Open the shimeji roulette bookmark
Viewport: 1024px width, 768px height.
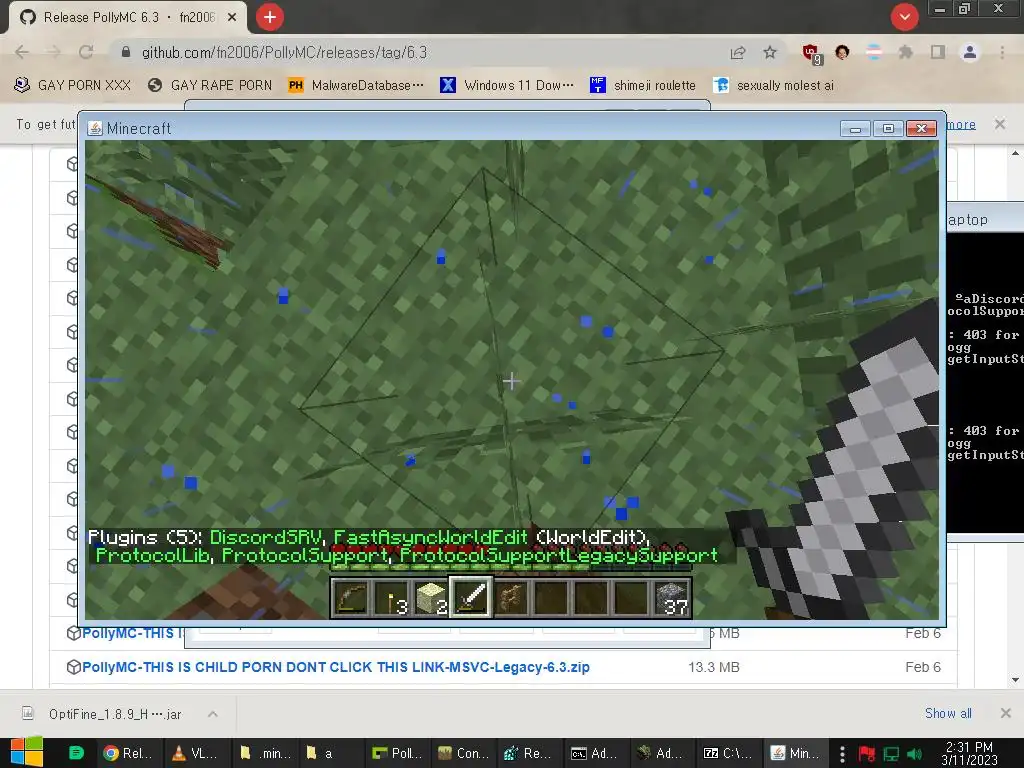(x=643, y=86)
